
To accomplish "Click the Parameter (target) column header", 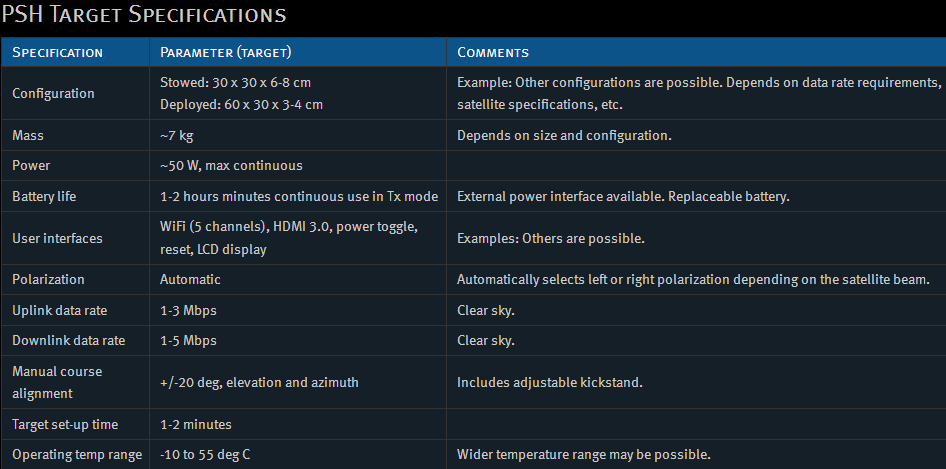I will pyautogui.click(x=226, y=52).
